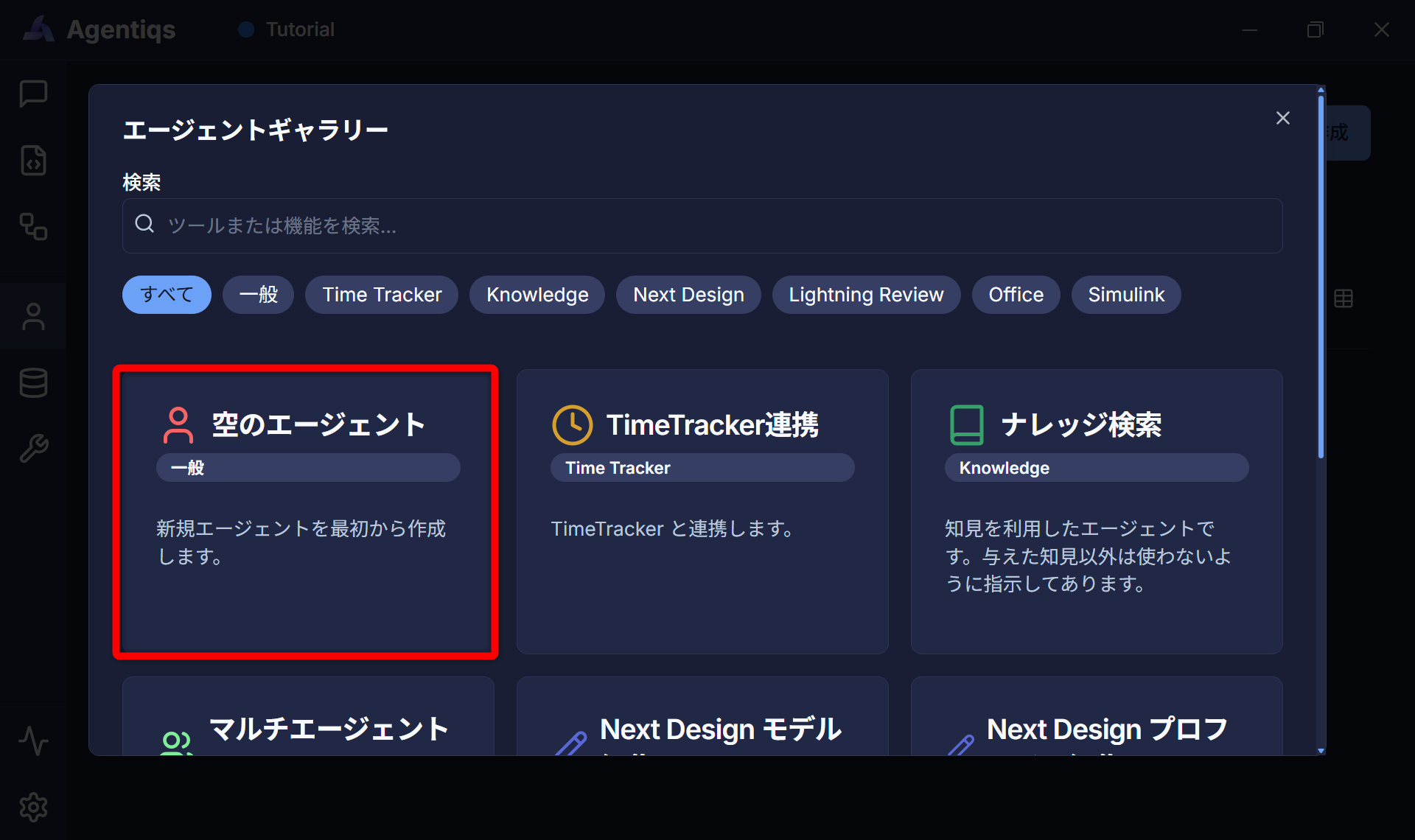Filter by Simulink chip
Screen dimensions: 1415x840
(x=1126, y=295)
